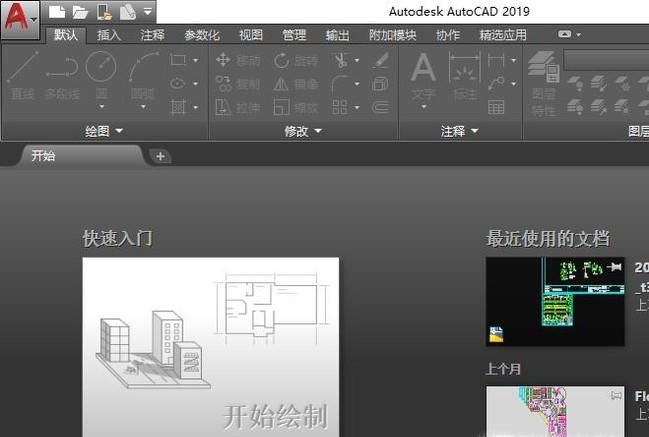649x437 pixels.
Task: Open the AutoCAD application menu button
Action: click(x=20, y=19)
